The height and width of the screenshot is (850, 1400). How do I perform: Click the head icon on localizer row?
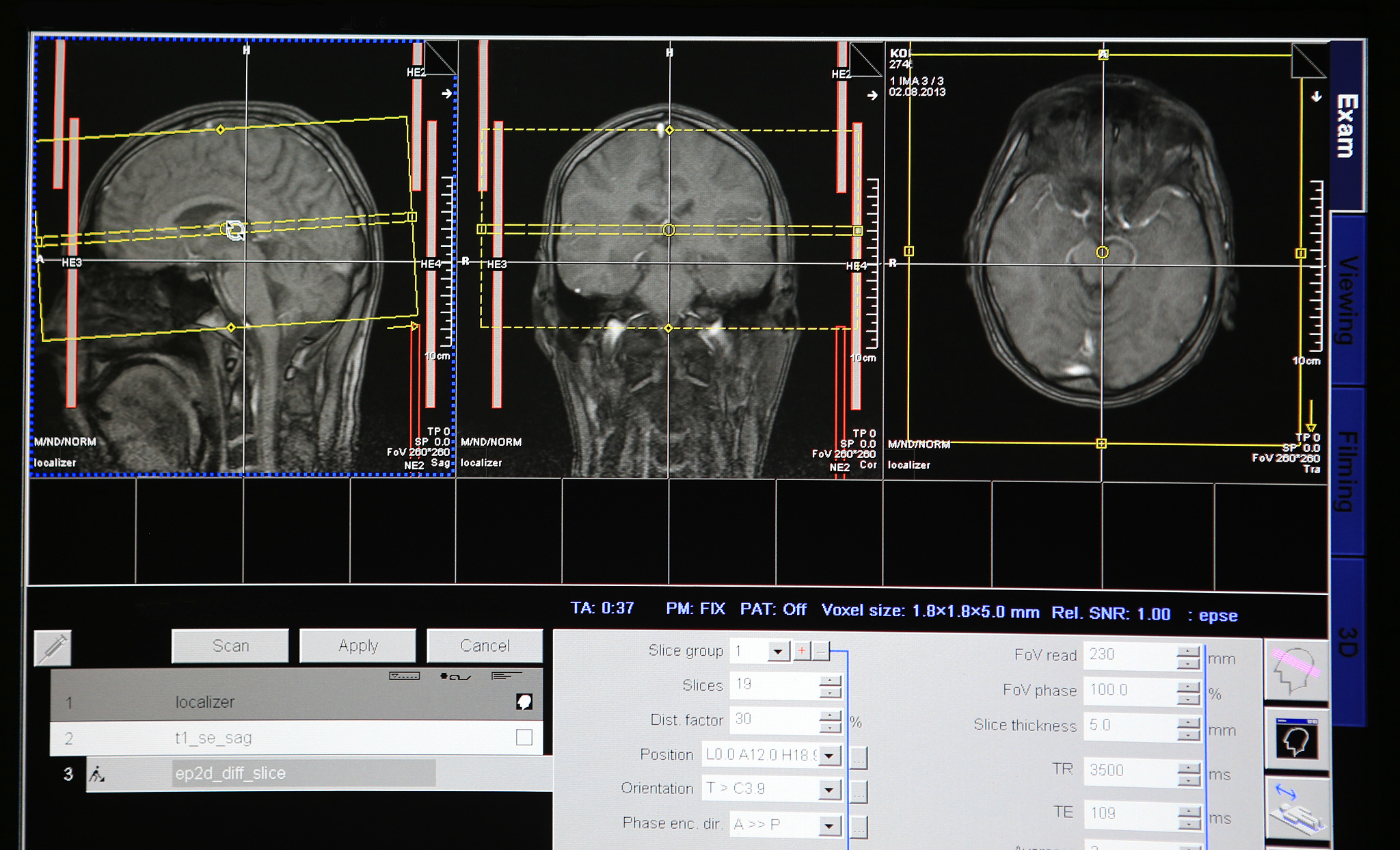coord(524,702)
